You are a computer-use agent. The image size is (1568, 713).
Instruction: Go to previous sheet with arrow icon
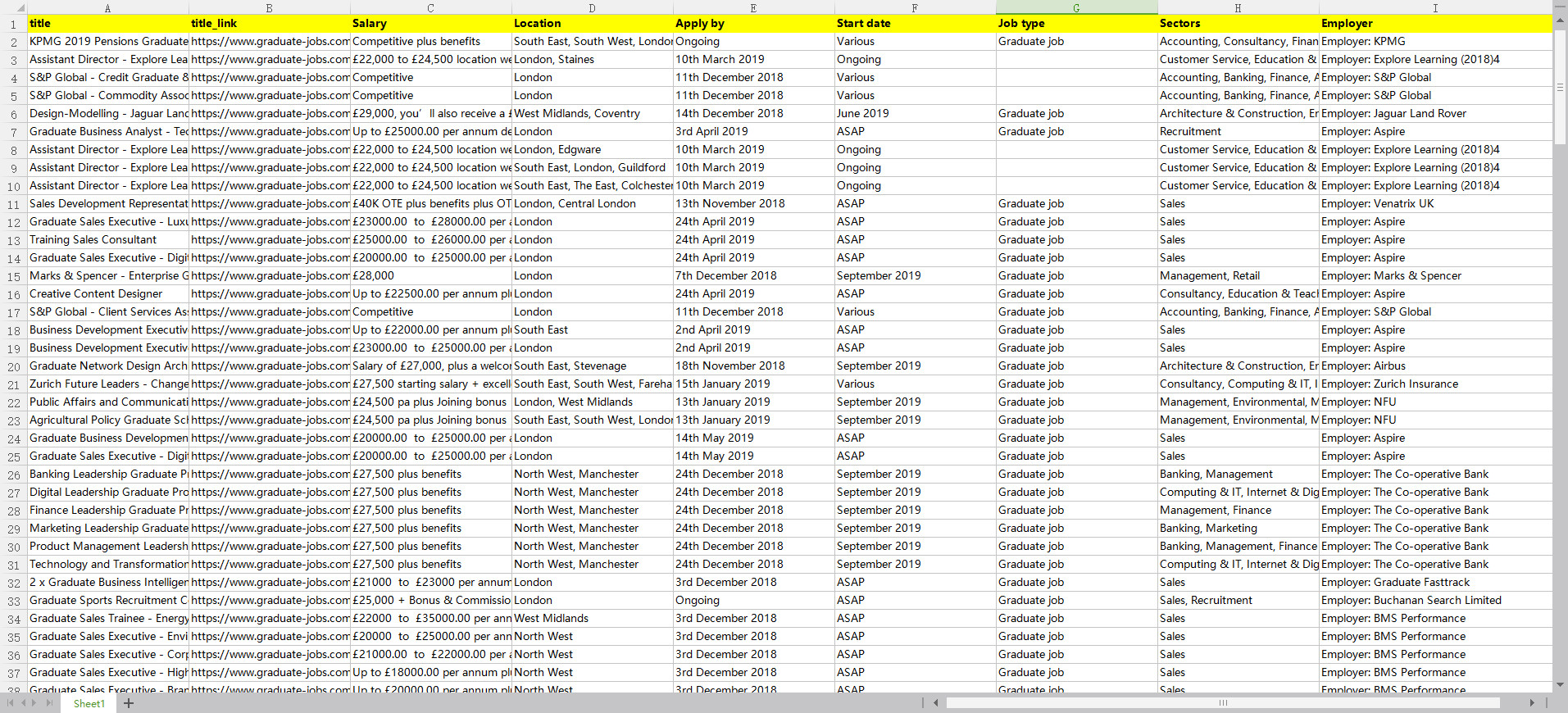(x=24, y=703)
